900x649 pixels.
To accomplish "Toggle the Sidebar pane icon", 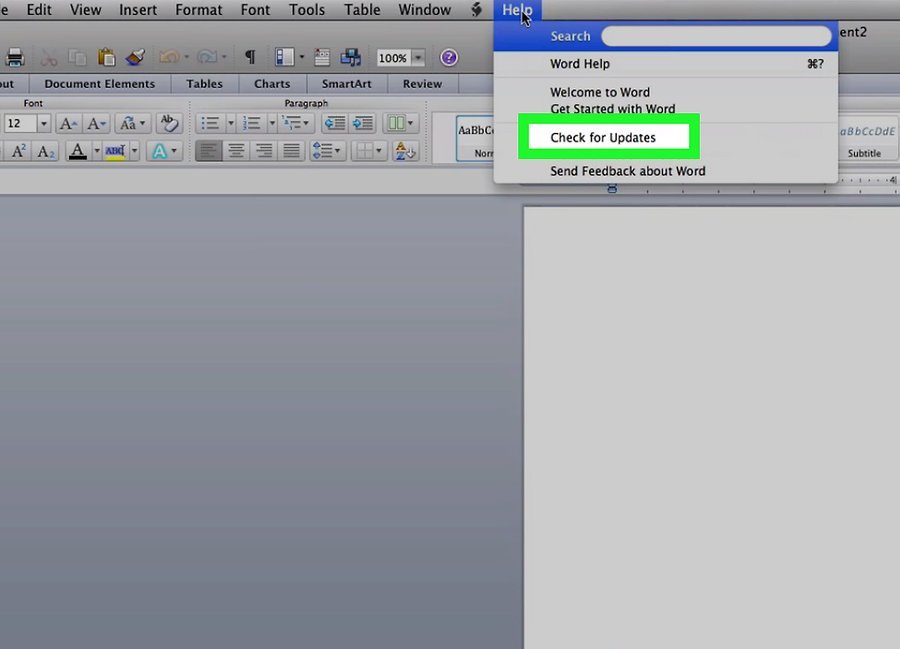I will 284,57.
